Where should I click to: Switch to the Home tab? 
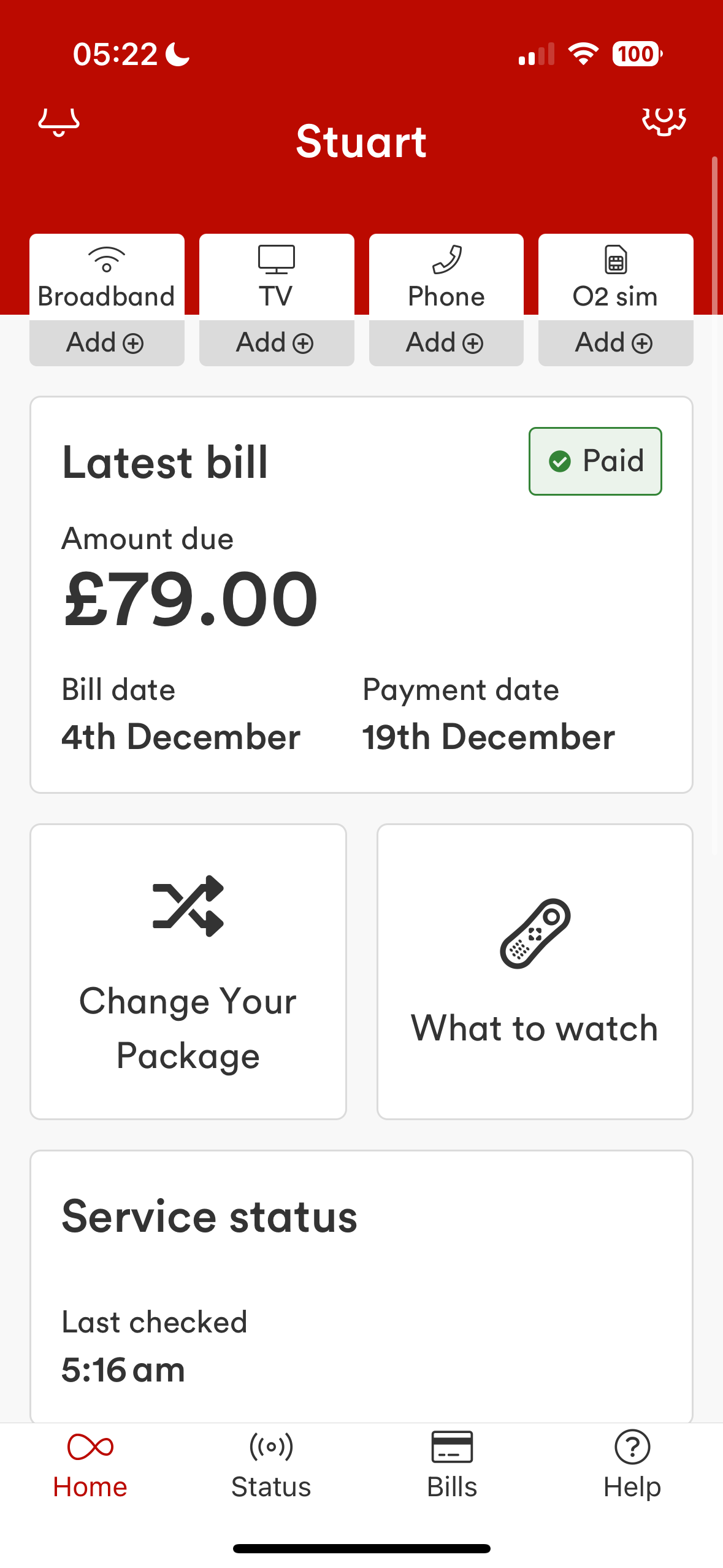pos(90,1466)
